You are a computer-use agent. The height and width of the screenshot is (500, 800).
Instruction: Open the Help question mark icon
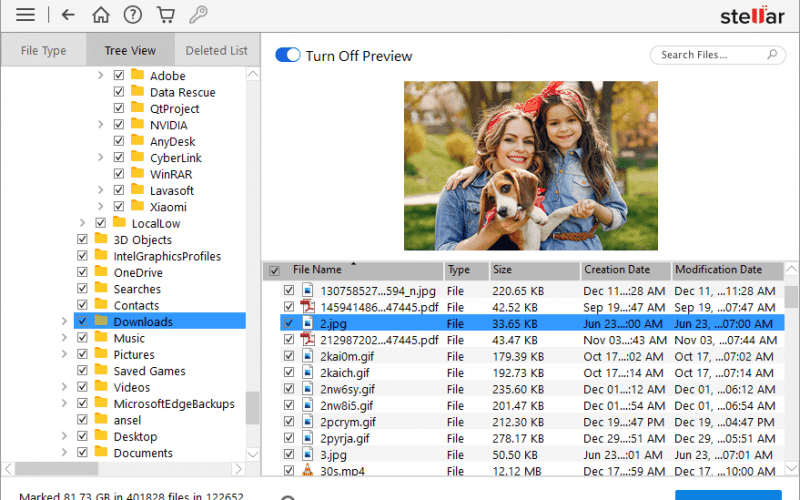132,15
